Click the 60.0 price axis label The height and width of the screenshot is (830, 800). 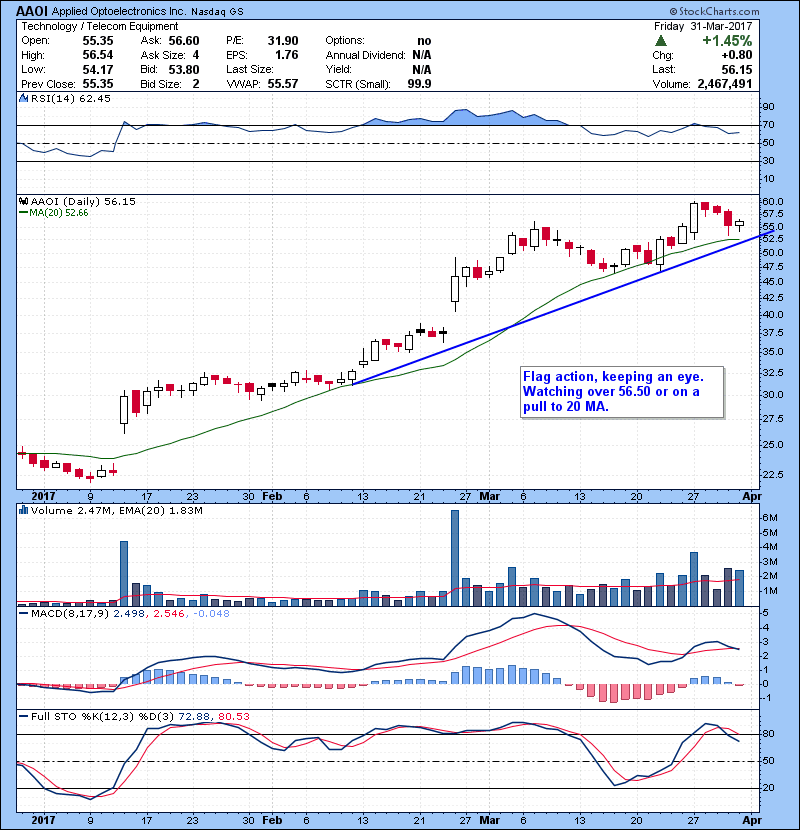coord(772,202)
